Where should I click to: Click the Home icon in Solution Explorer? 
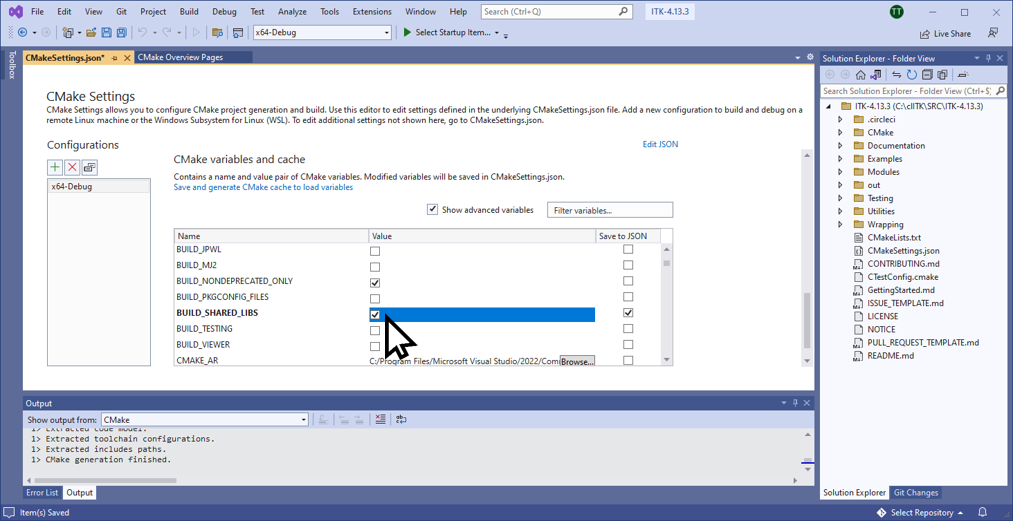click(x=861, y=75)
